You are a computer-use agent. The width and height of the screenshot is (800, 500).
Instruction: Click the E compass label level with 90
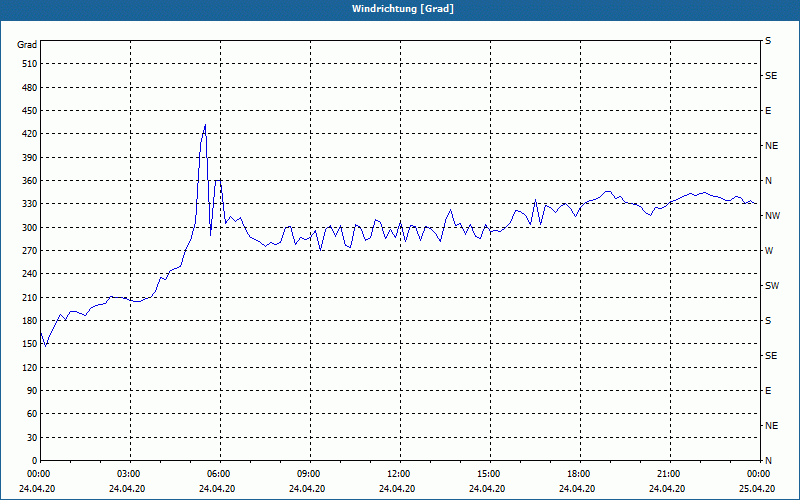pos(768,391)
